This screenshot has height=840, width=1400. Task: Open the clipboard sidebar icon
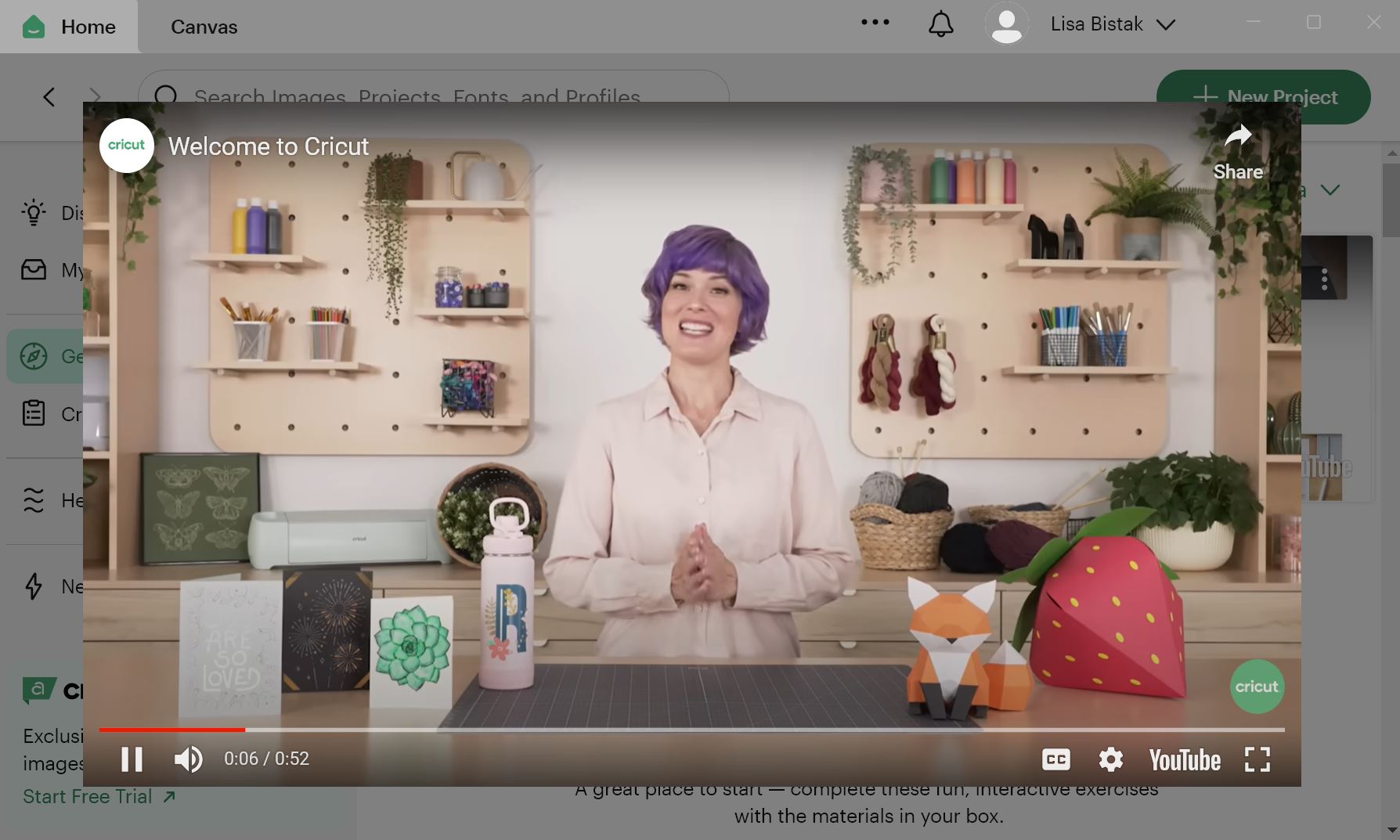point(34,413)
